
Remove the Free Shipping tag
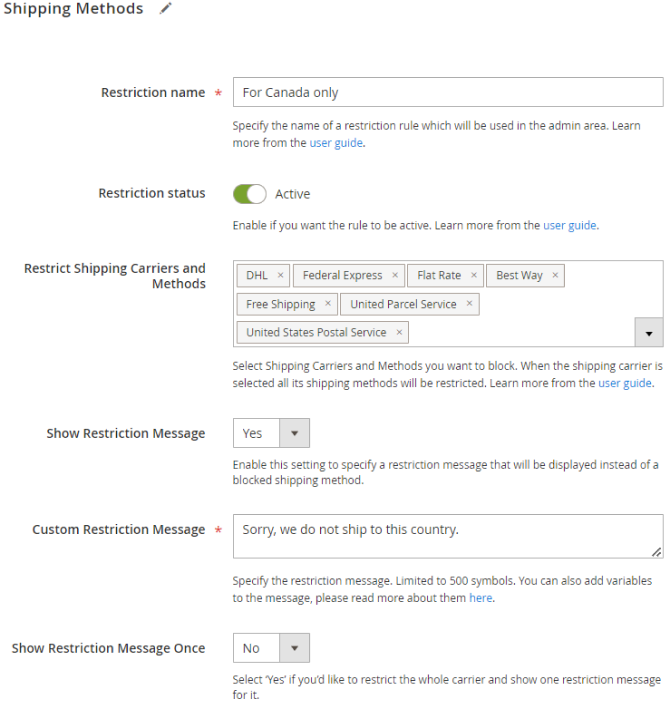pos(328,304)
